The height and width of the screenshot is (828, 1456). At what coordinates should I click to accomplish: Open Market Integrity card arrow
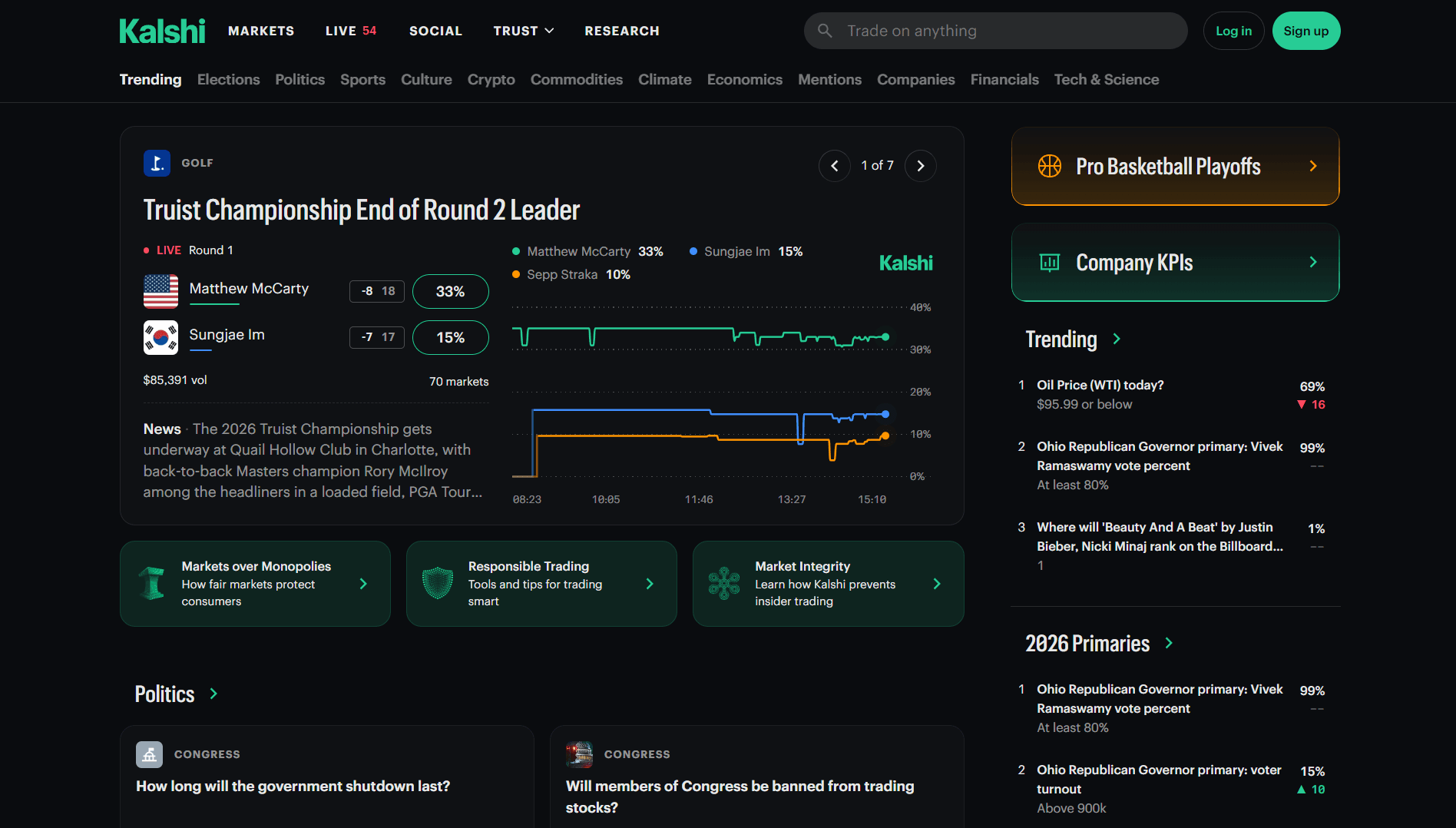coord(937,584)
